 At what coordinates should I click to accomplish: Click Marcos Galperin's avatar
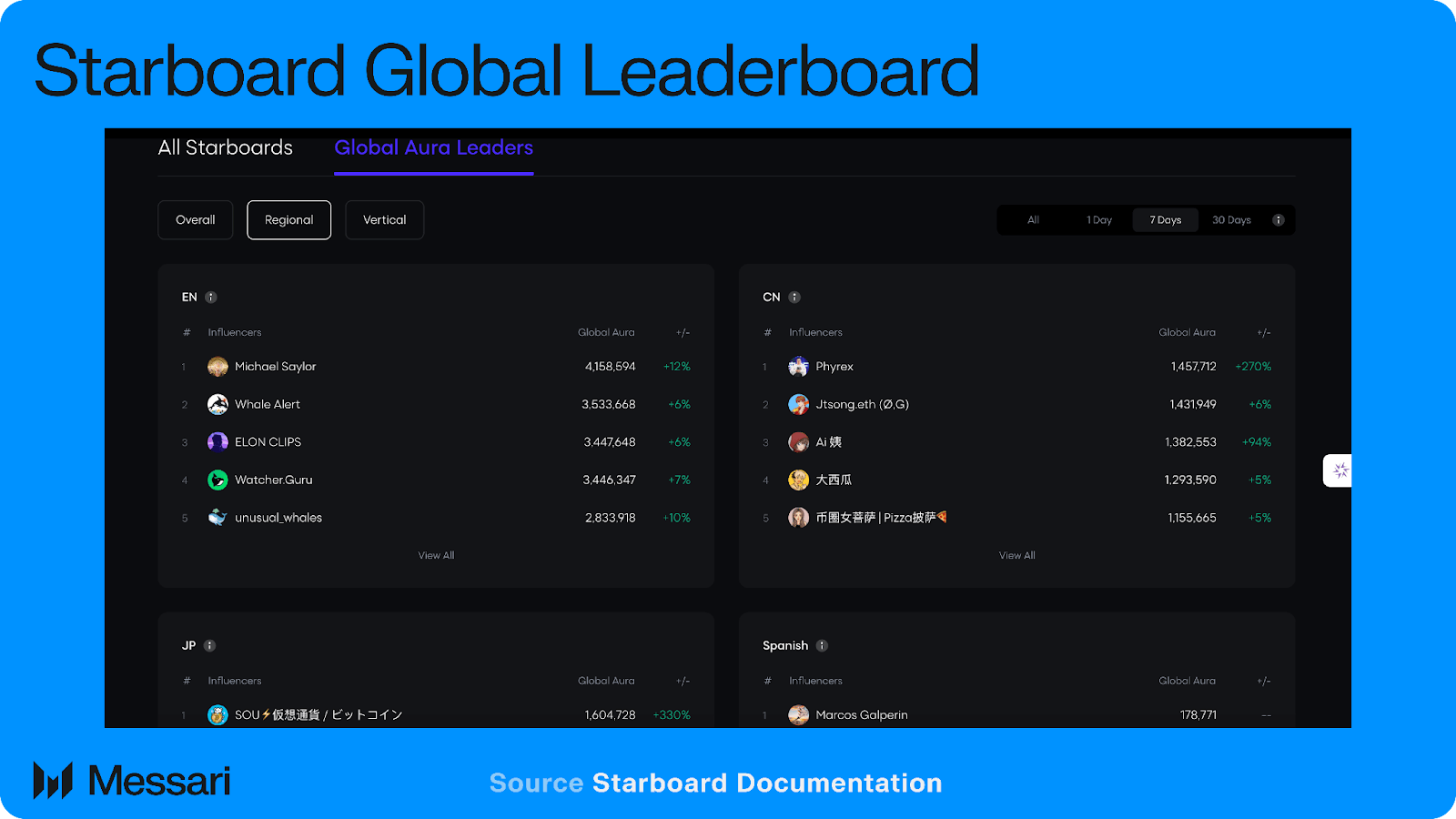click(798, 714)
